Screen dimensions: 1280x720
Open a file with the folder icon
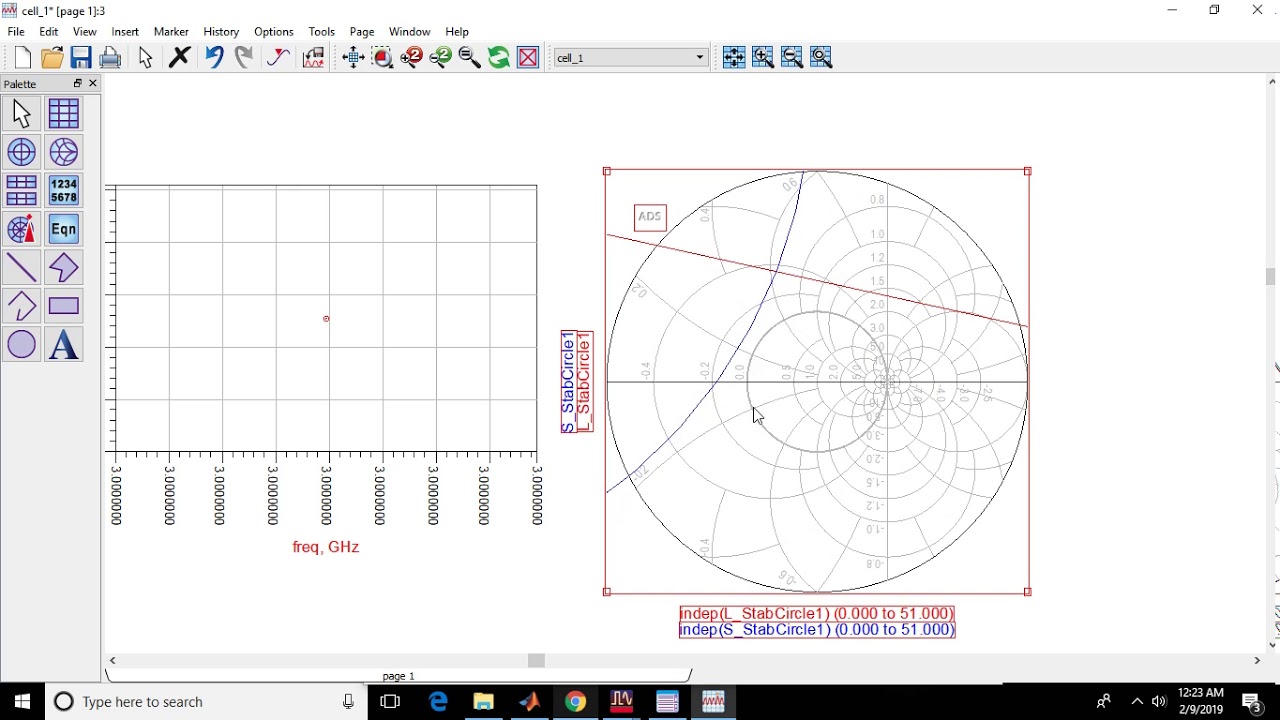(x=52, y=58)
